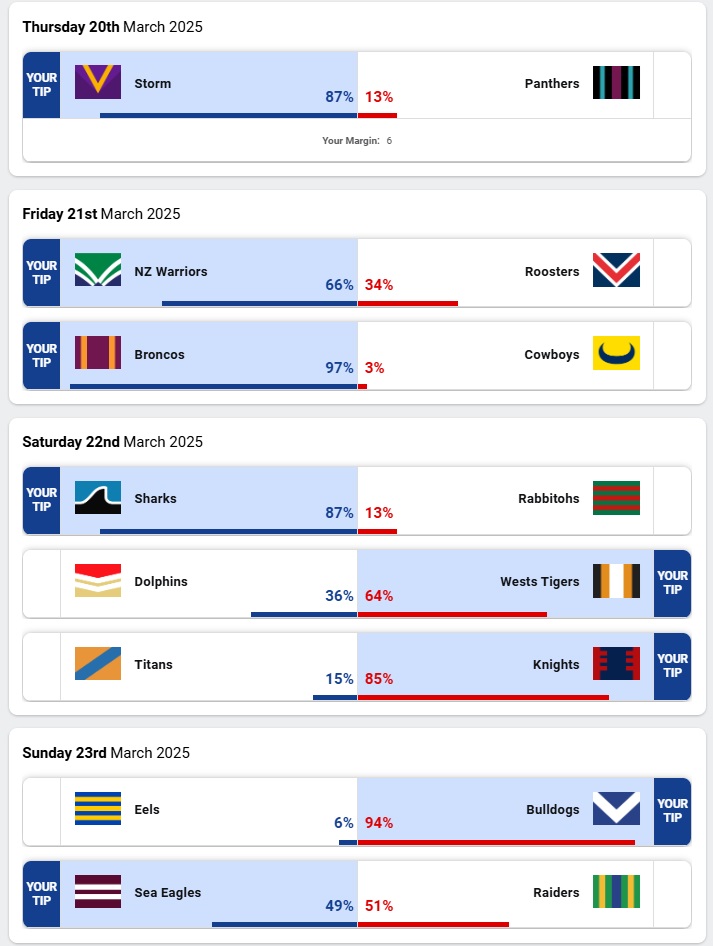This screenshot has height=946, width=713.
Task: Click the red Knights 85% tip bar
Action: [483, 697]
